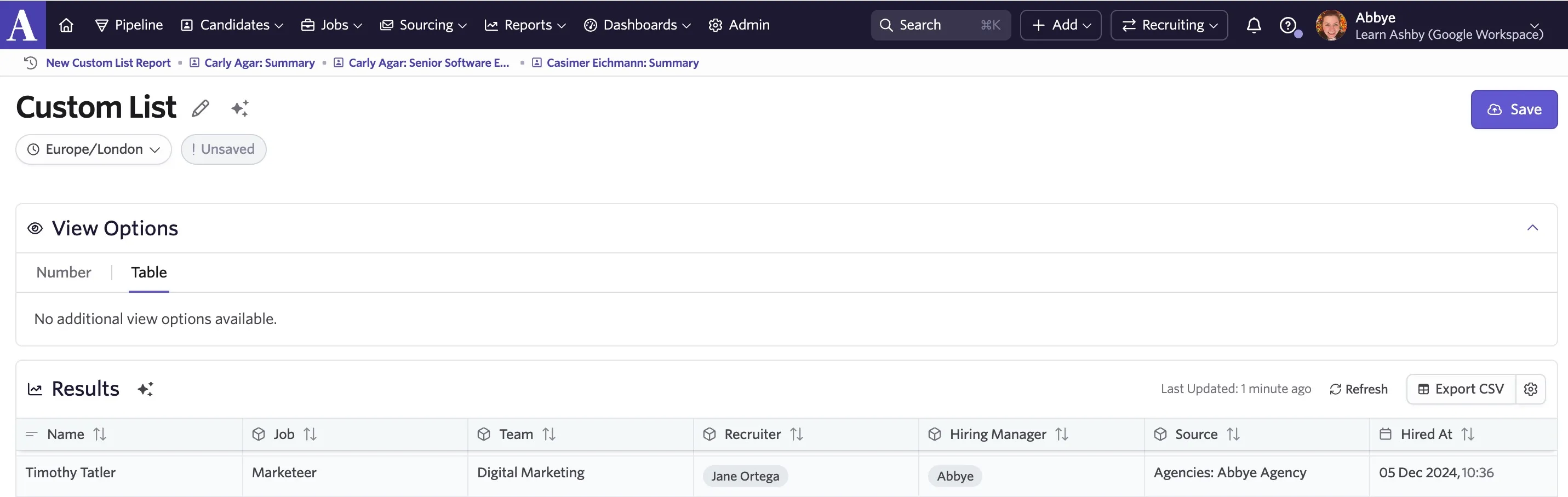Open the Jobs dropdown menu

[x=332, y=25]
